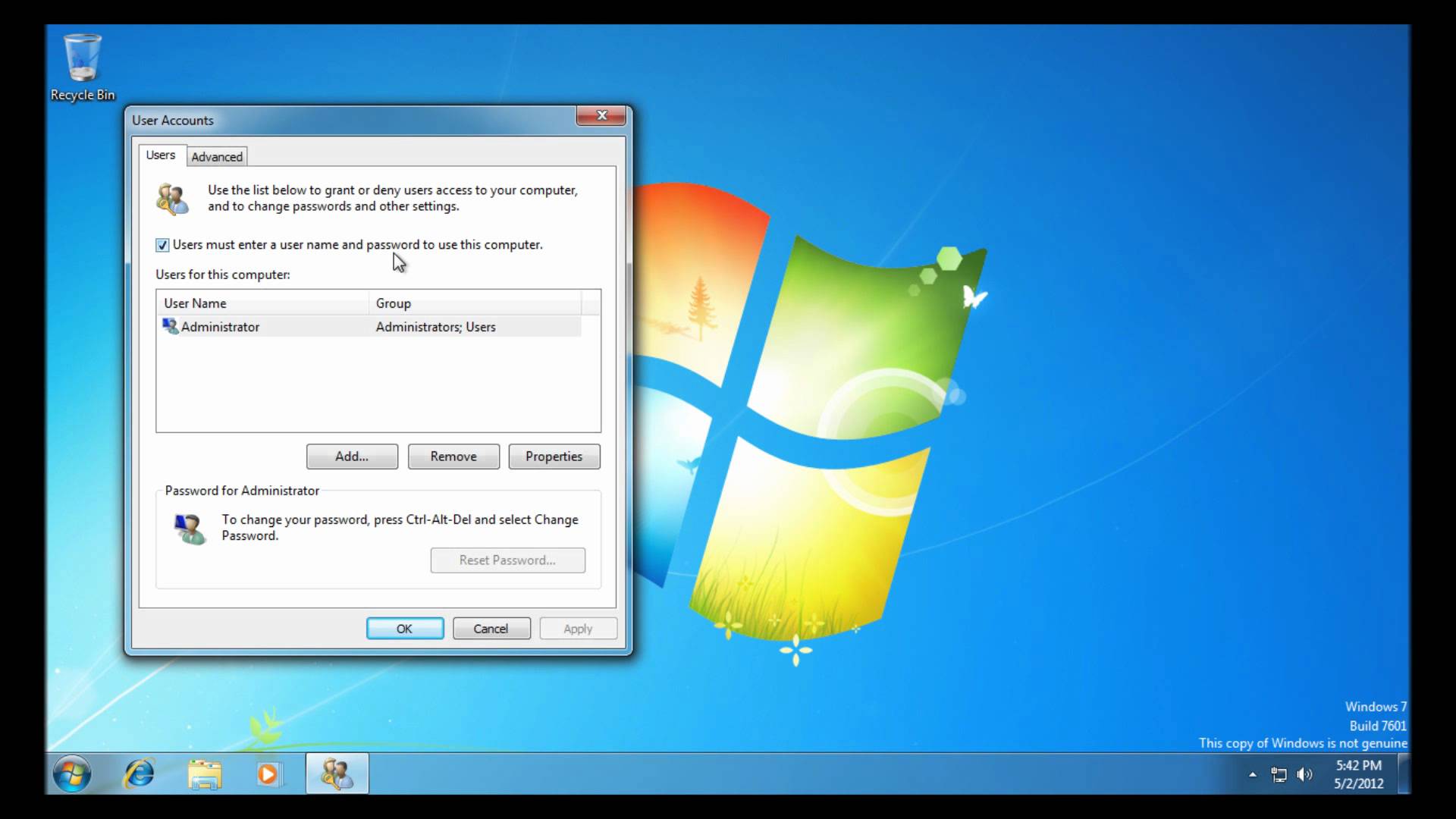The height and width of the screenshot is (819, 1456).
Task: Cancel the User Accounts dialog
Action: [491, 629]
